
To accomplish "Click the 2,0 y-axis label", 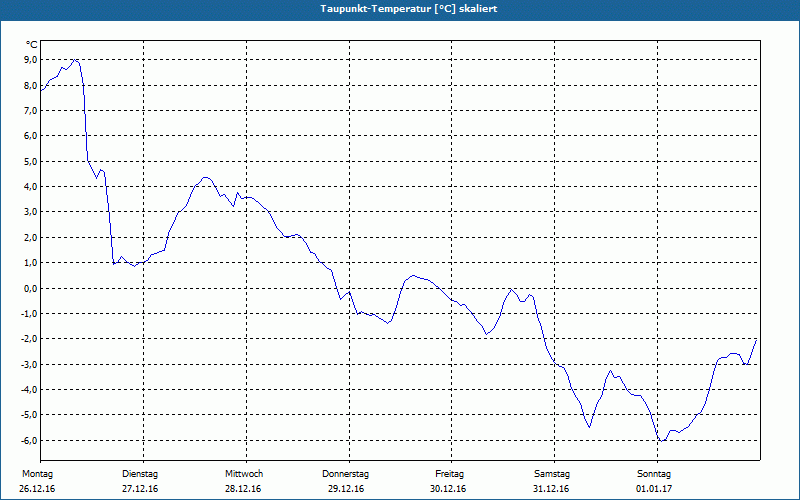I will click(31, 237).
